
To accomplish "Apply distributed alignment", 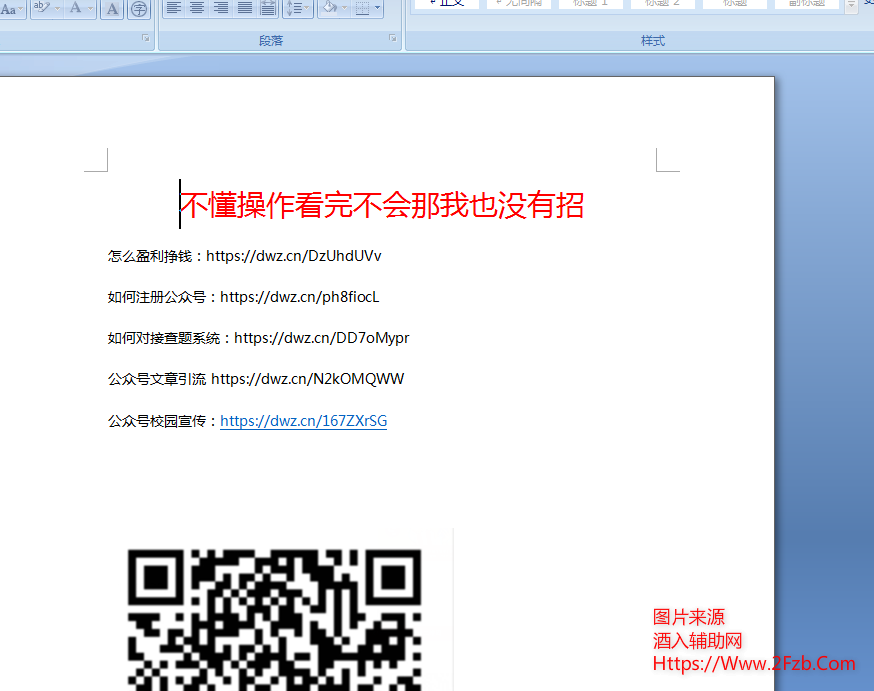I will 268,8.
